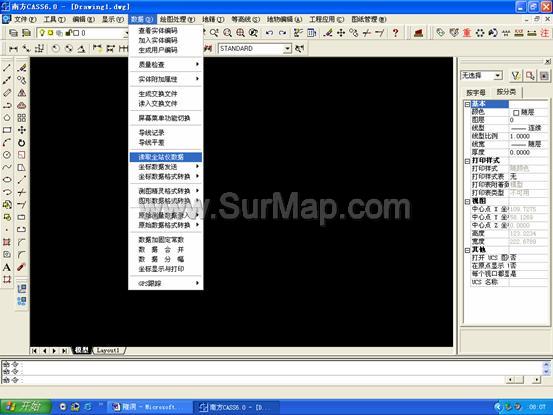This screenshot has width=553, height=415.
Task: Select the 读取全站仪数据 menu entry
Action: 165,157
